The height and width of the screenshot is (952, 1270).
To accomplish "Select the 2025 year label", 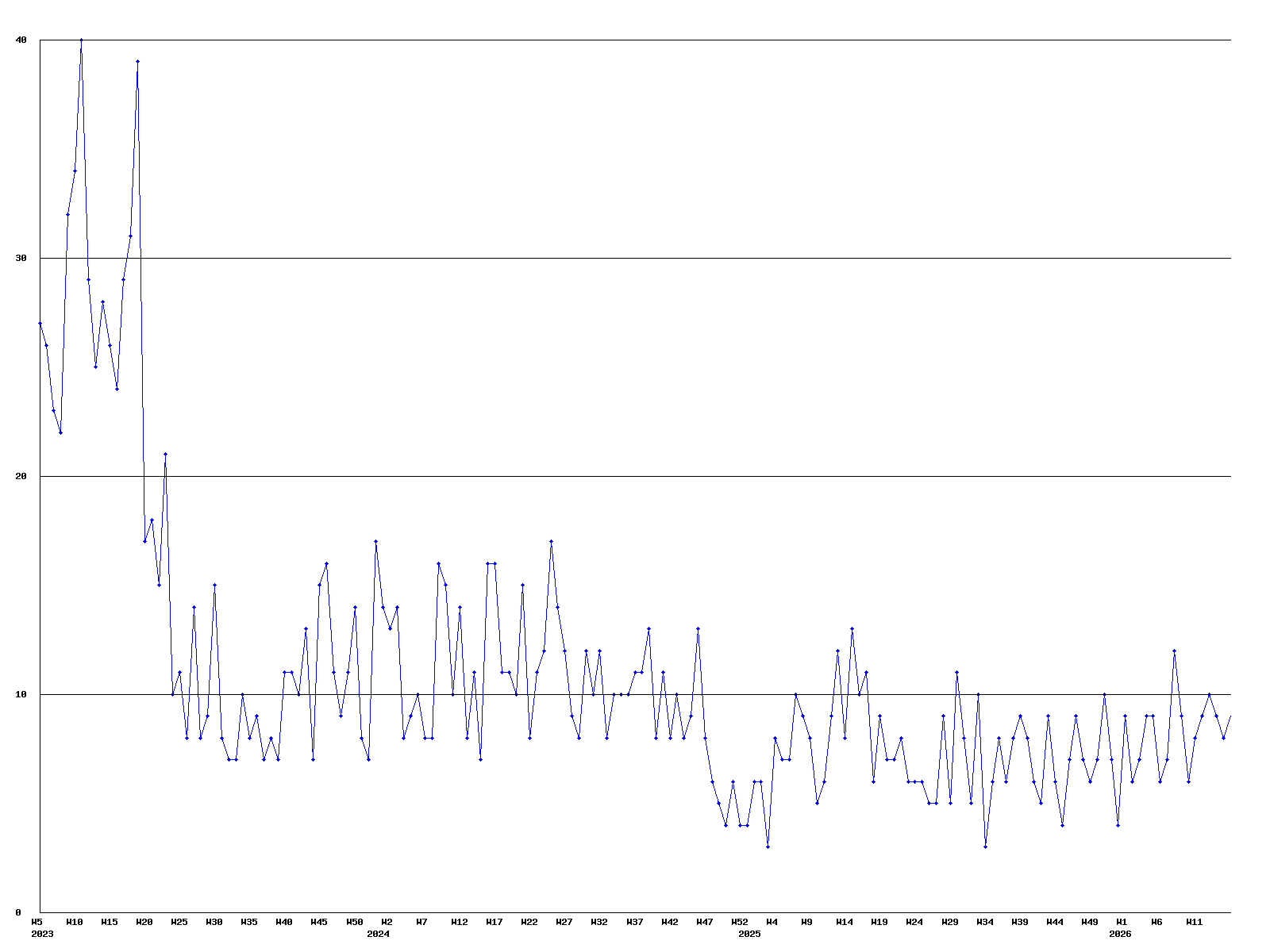I will (x=749, y=934).
